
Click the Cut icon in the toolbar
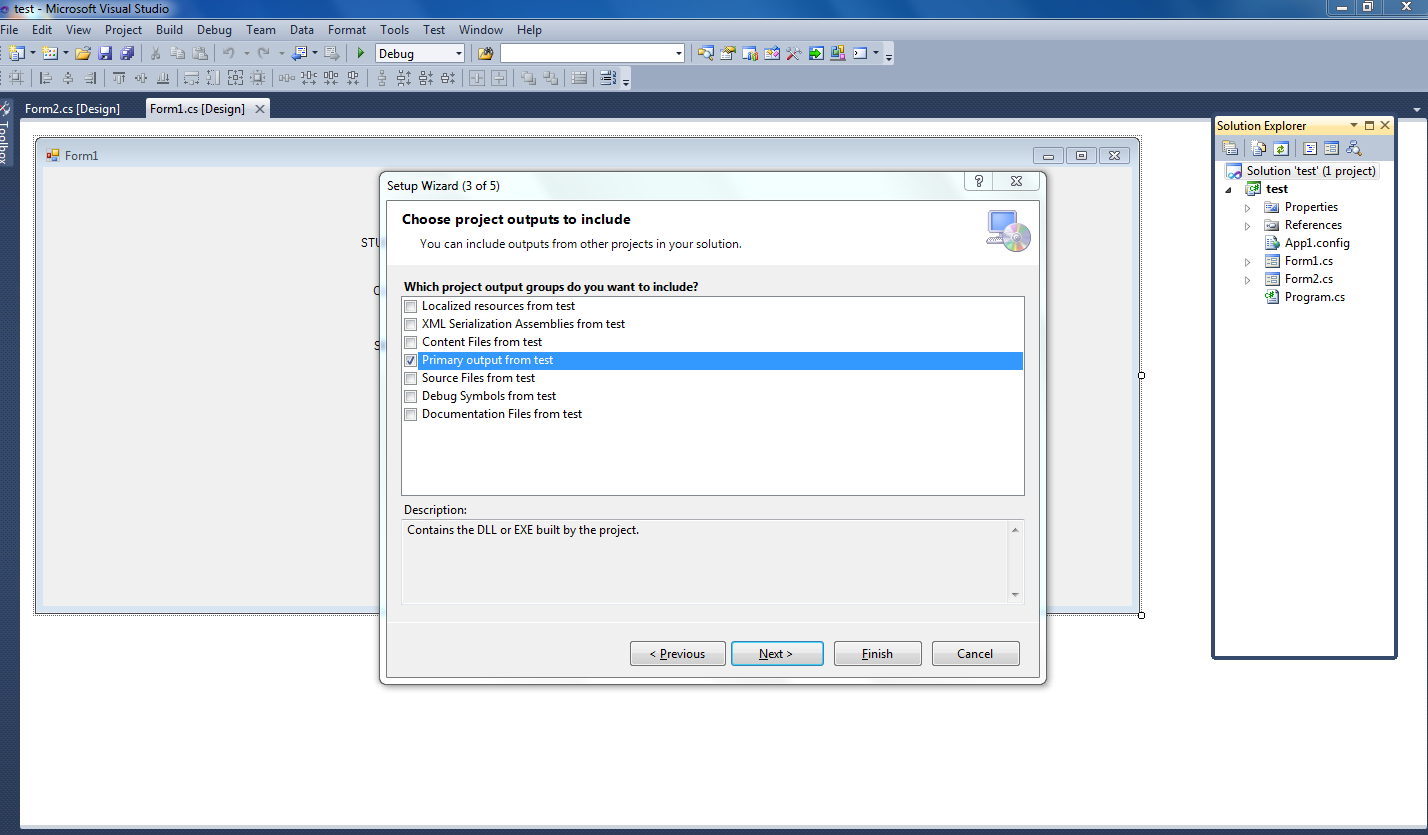(155, 52)
